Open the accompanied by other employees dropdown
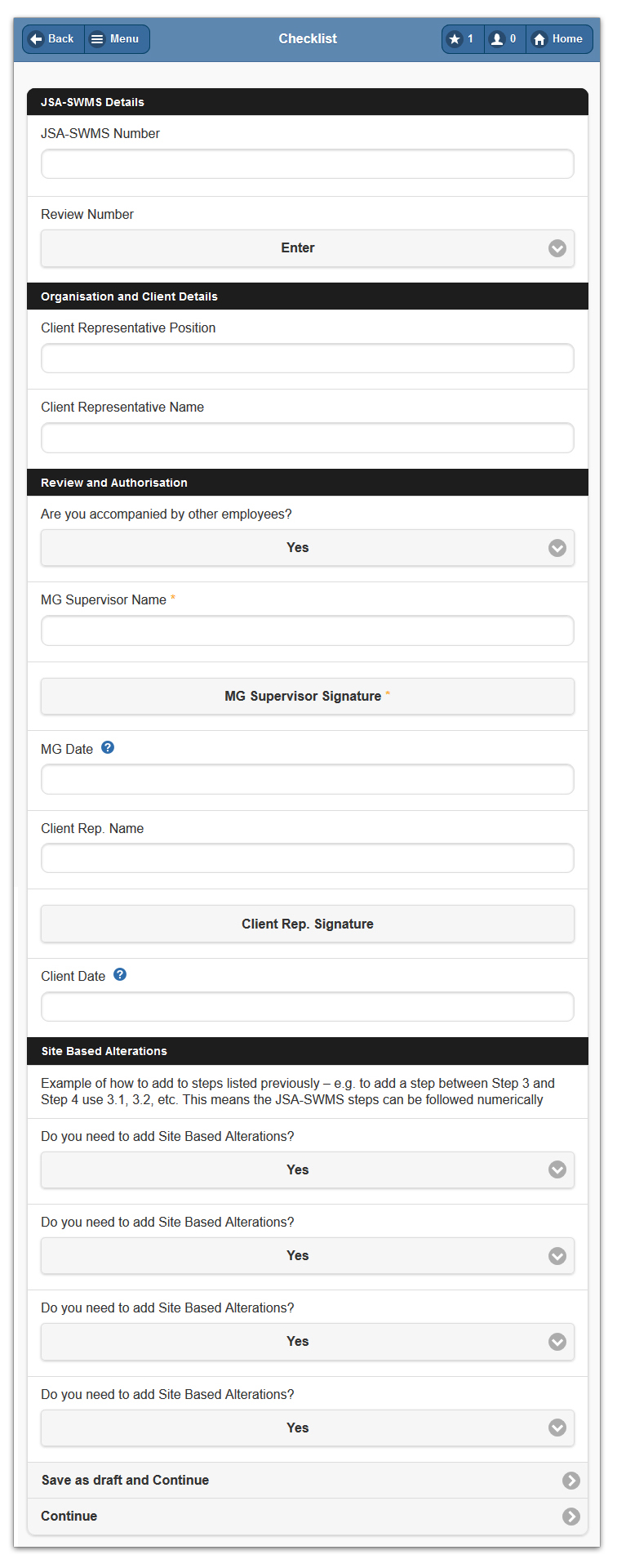The image size is (617, 1568). click(x=308, y=548)
